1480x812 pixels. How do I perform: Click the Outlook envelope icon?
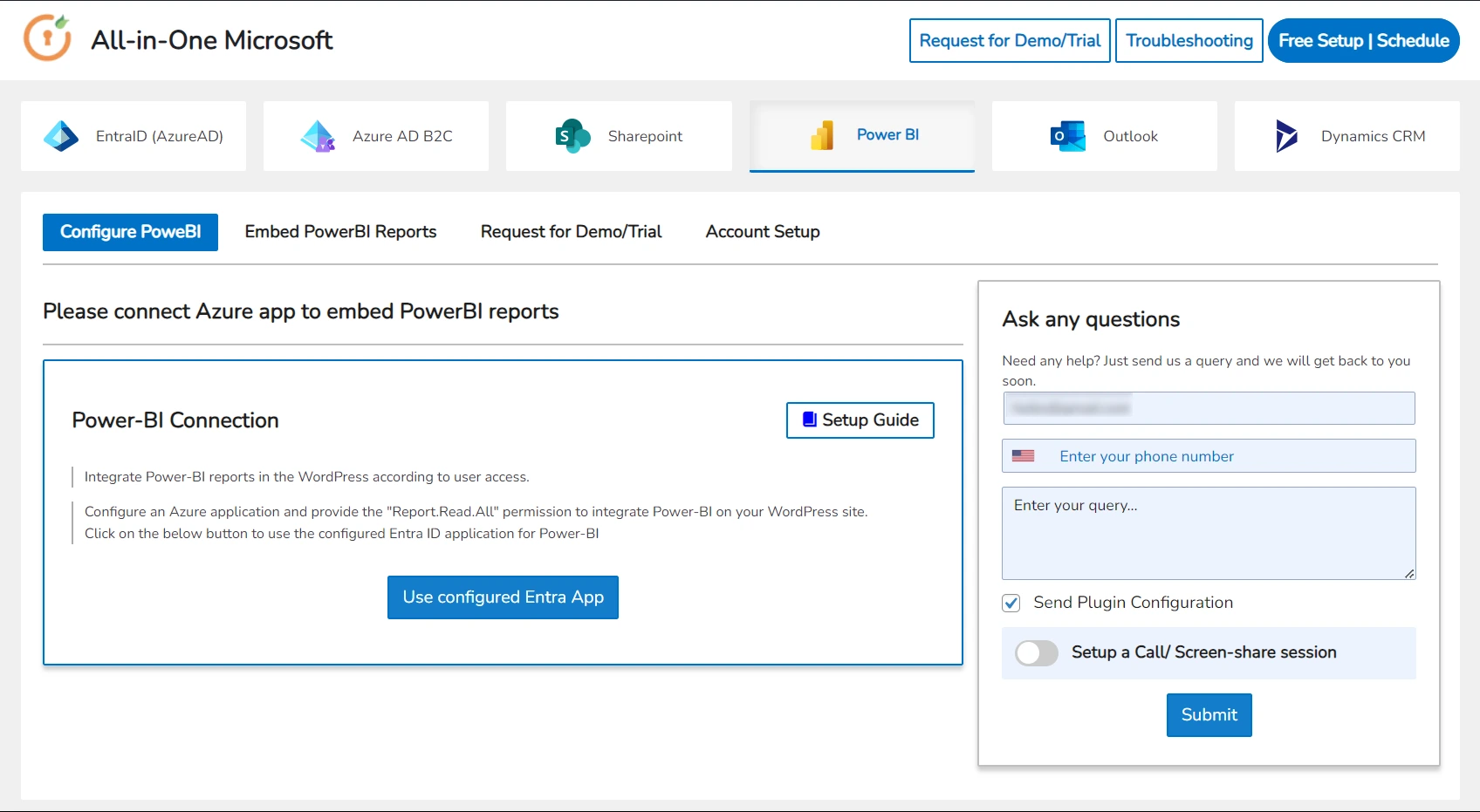[x=1068, y=136]
